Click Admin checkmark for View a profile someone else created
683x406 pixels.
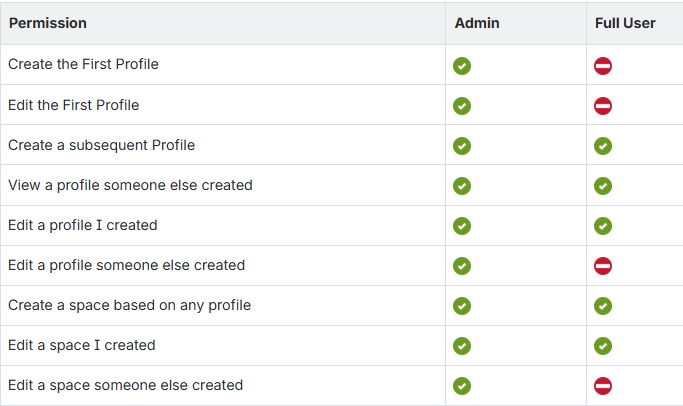pos(461,186)
